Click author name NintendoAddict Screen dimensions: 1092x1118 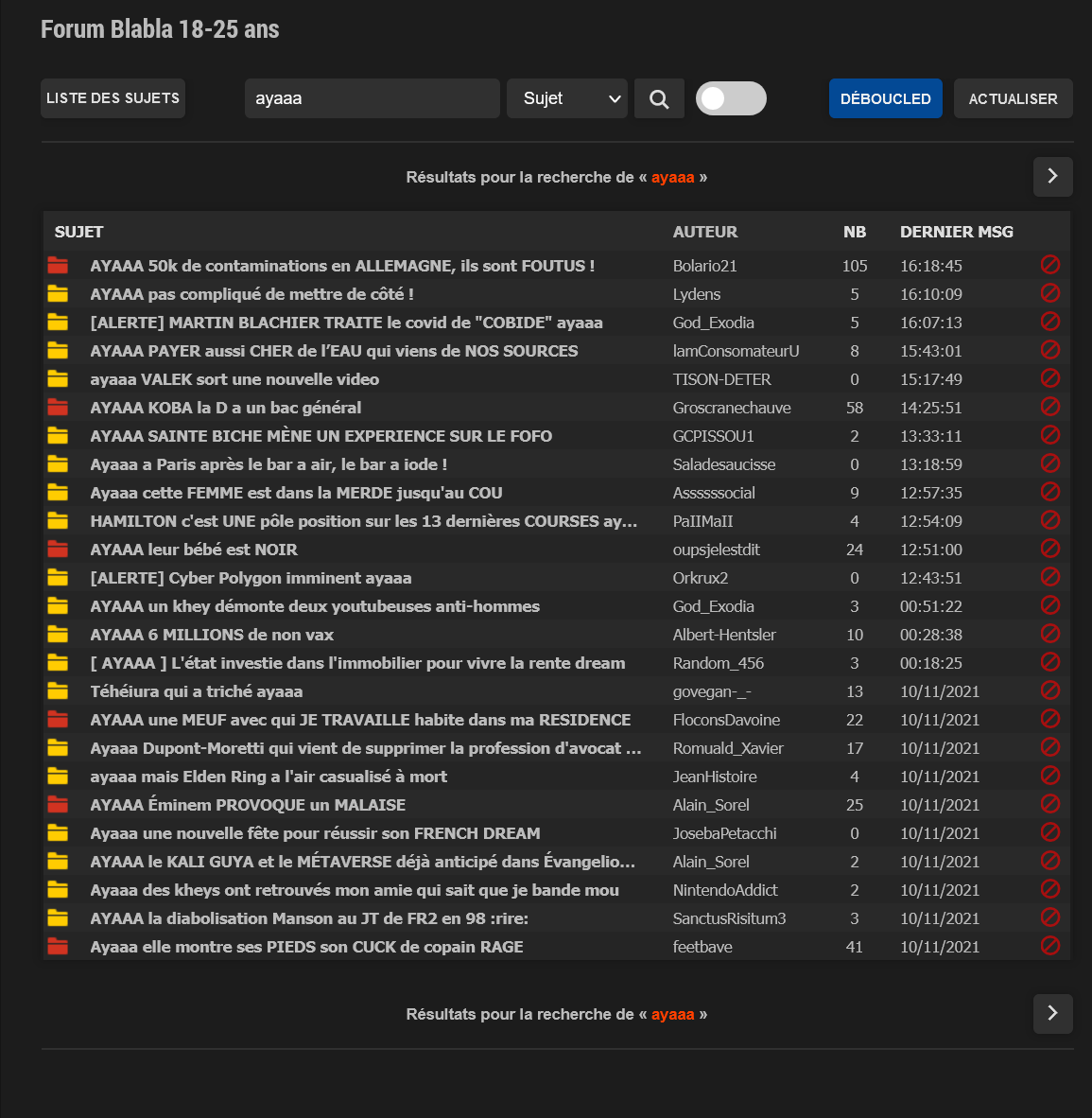point(725,890)
